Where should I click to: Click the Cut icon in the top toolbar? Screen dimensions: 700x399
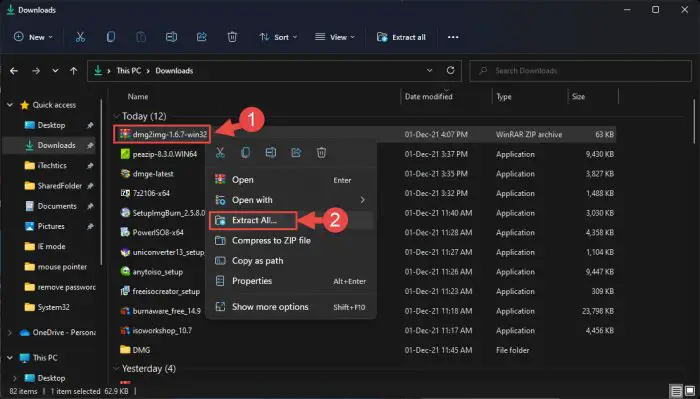80,37
